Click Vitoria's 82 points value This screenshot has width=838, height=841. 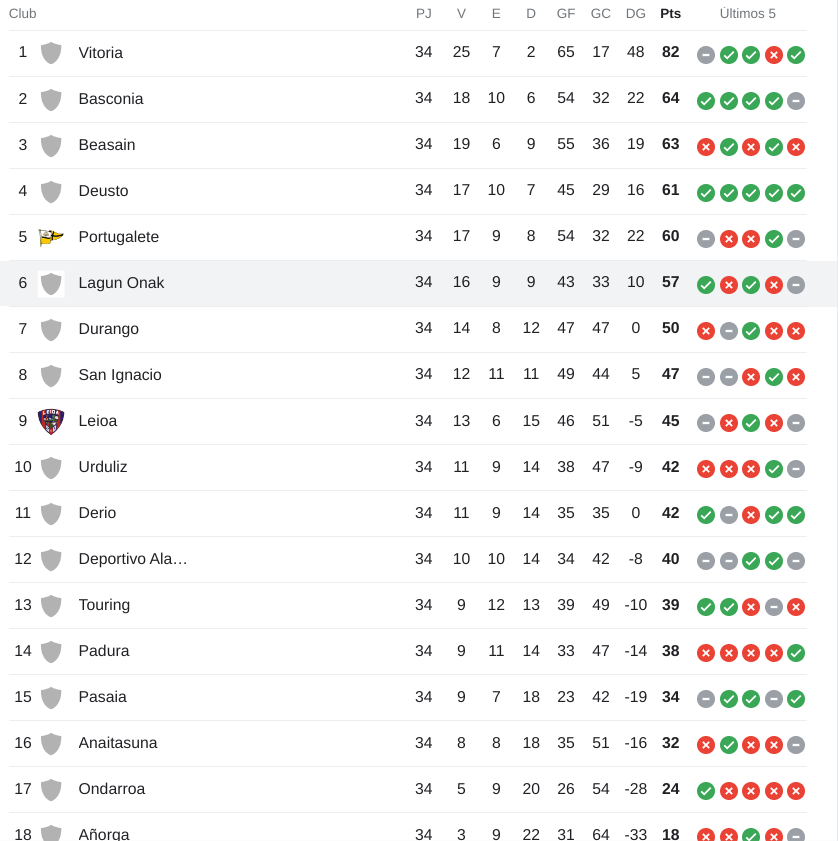(x=670, y=52)
